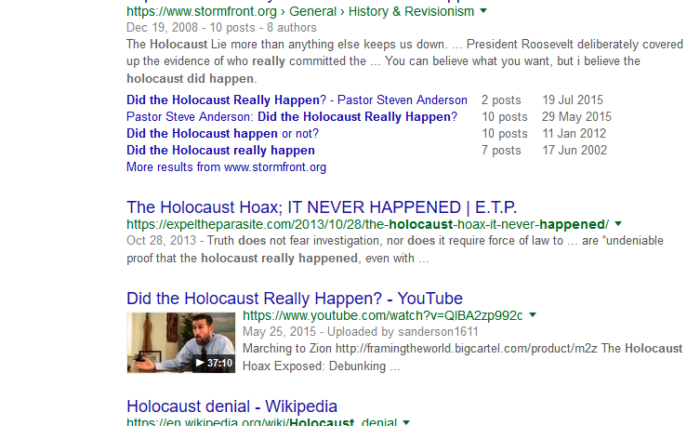The width and height of the screenshot is (700, 426).
Task: Open sitelink 'Did the Holocaust happen or not?'
Action: 223,134
